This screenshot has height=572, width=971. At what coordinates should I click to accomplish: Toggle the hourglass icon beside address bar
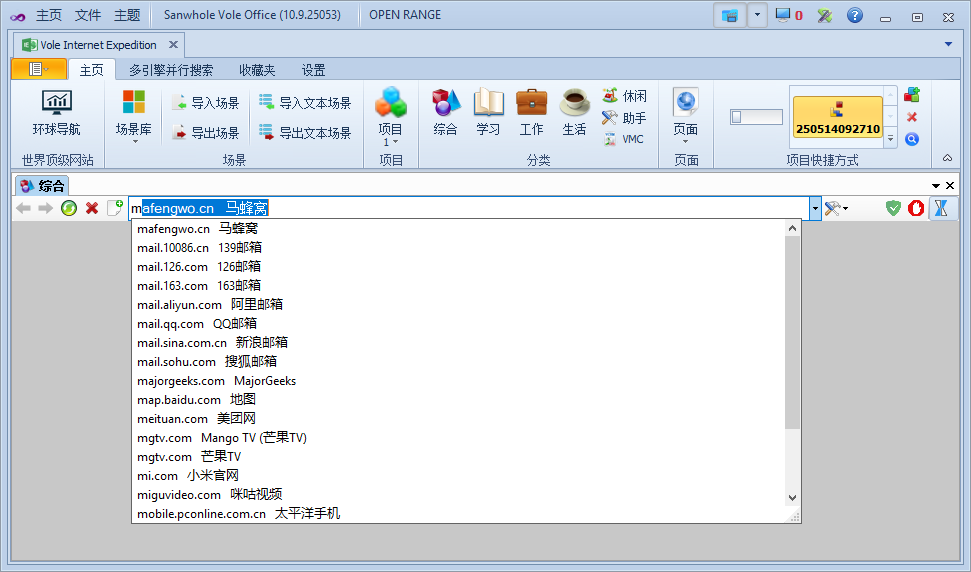pyautogui.click(x=942, y=209)
